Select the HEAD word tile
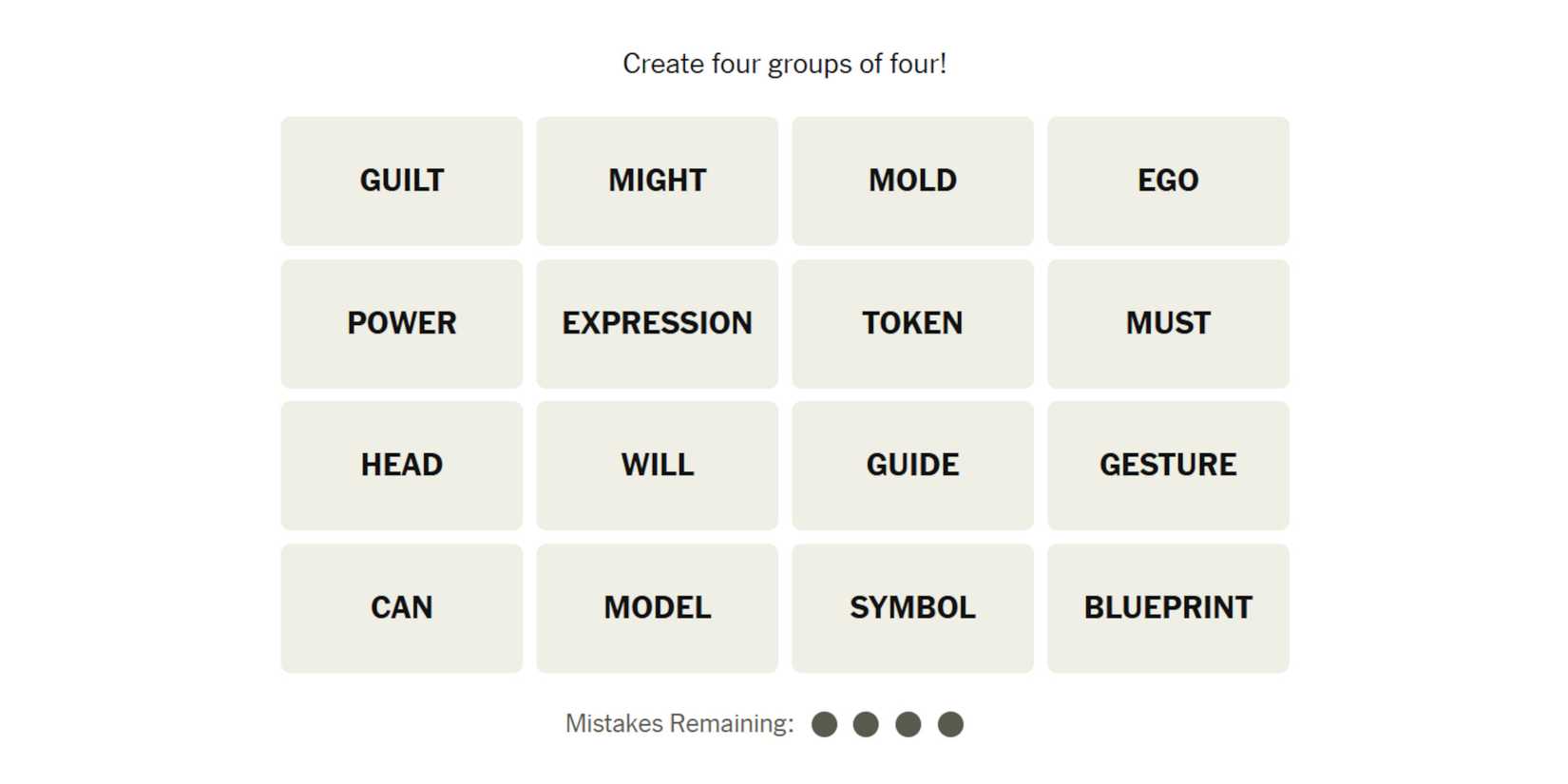This screenshot has height=784, width=1568. click(x=401, y=465)
